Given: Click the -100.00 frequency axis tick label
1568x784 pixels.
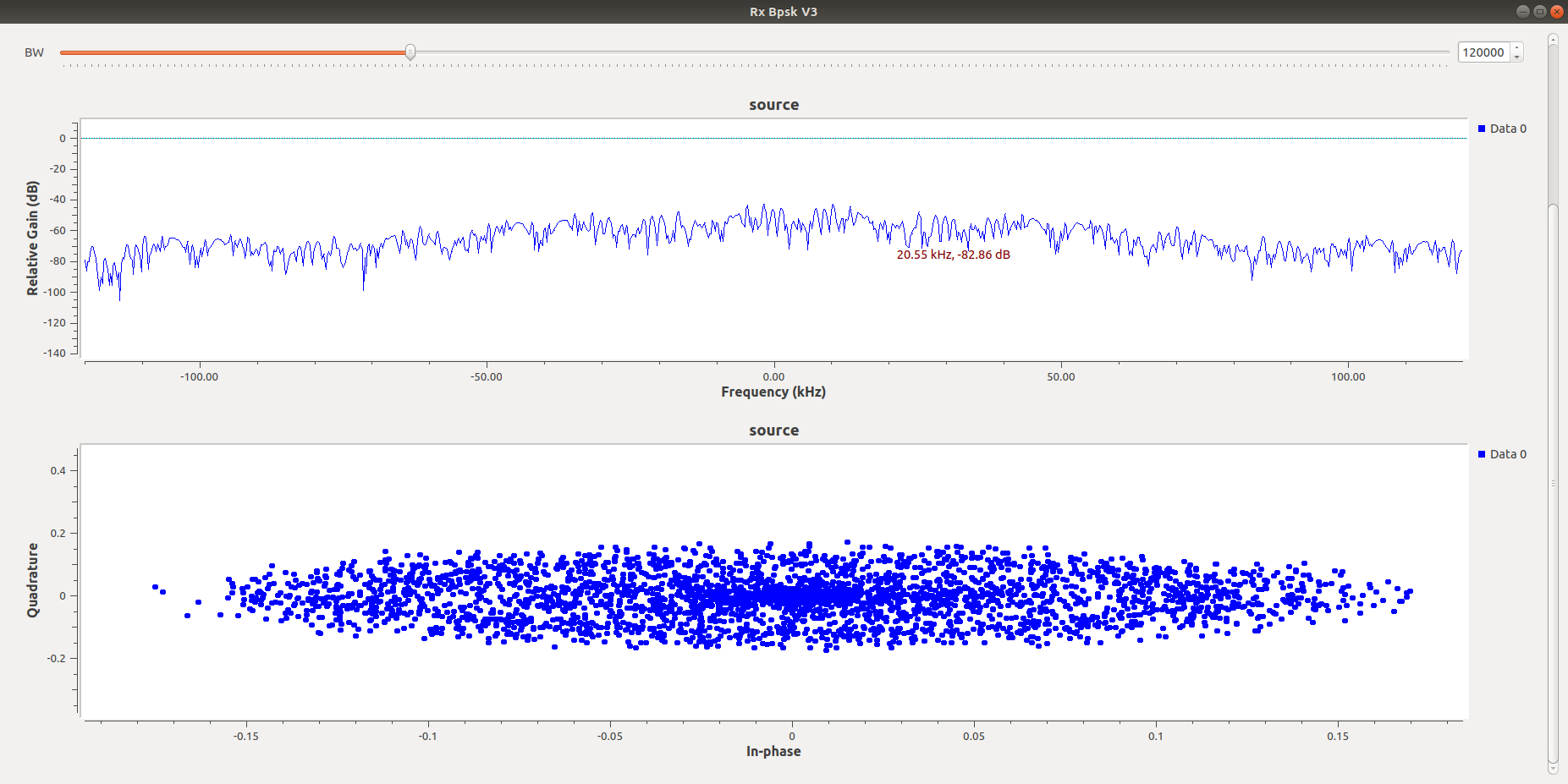Looking at the screenshot, I should pos(199,377).
